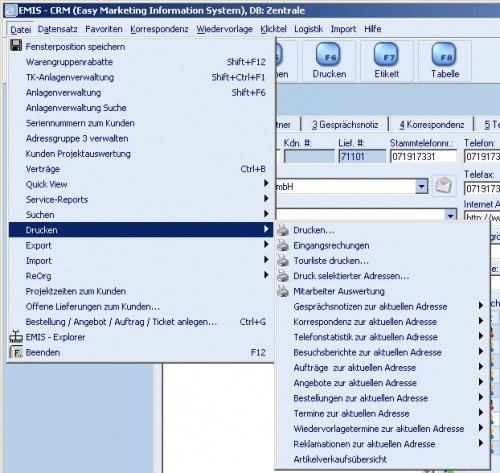Select Bestellung / Angebot / Auftrag / Ticket anlegen
Viewport: 500px width, 473px height.
tap(141, 322)
